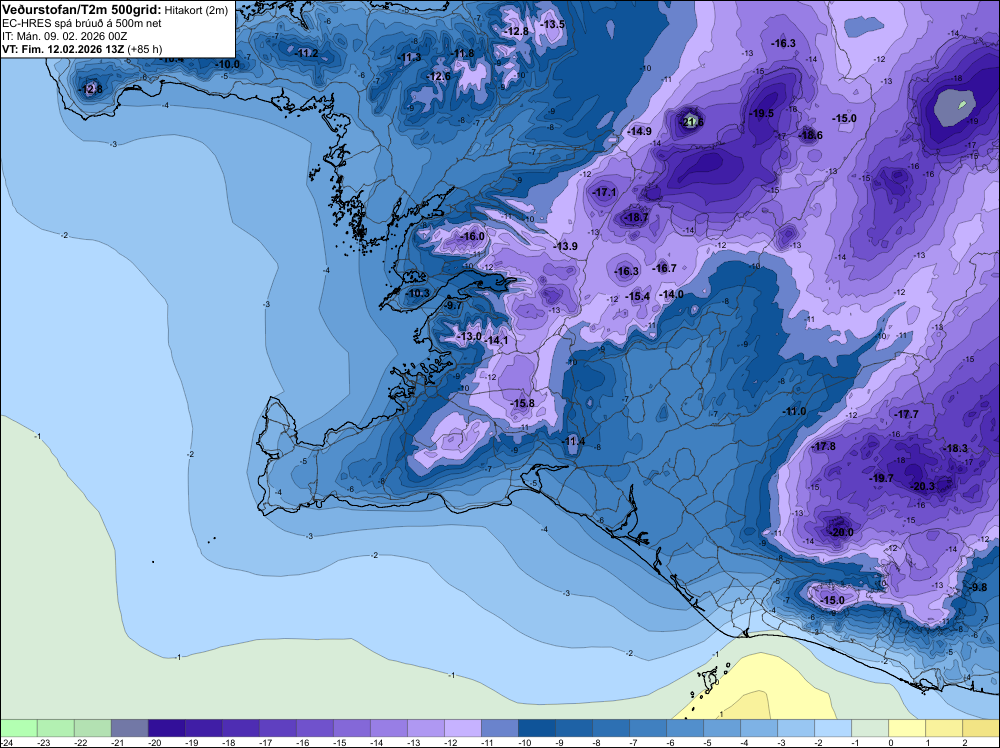Select the -17.1 temperature value
The image size is (1000, 748).
(x=605, y=192)
